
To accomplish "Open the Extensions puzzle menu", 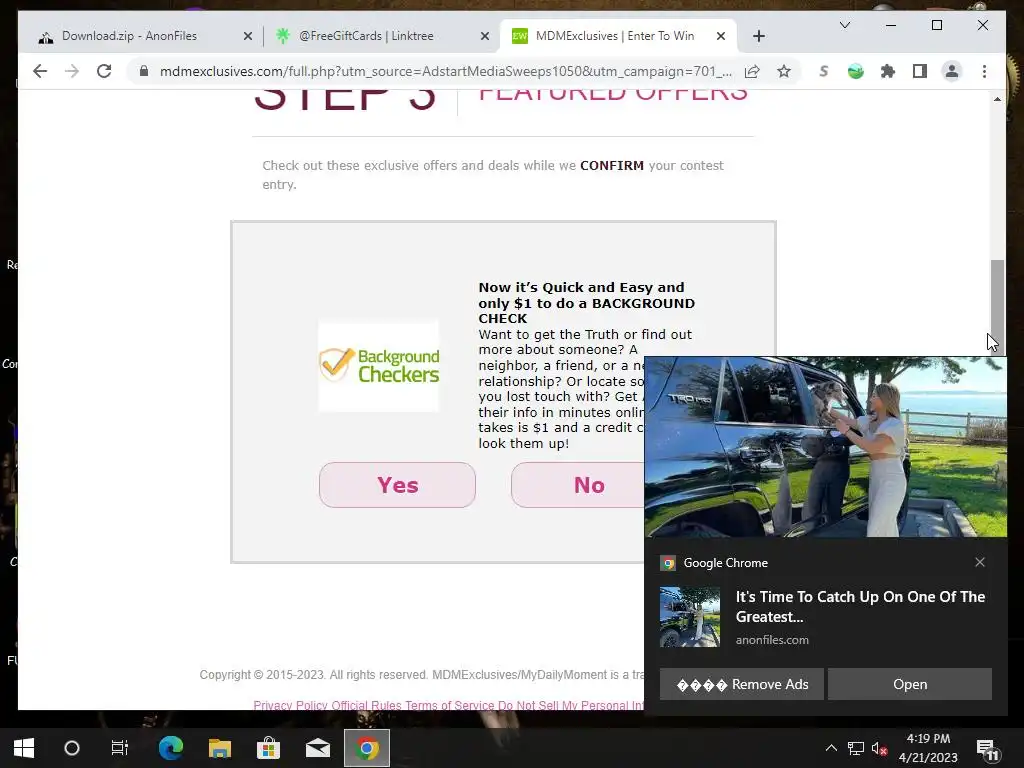I will coord(888,71).
